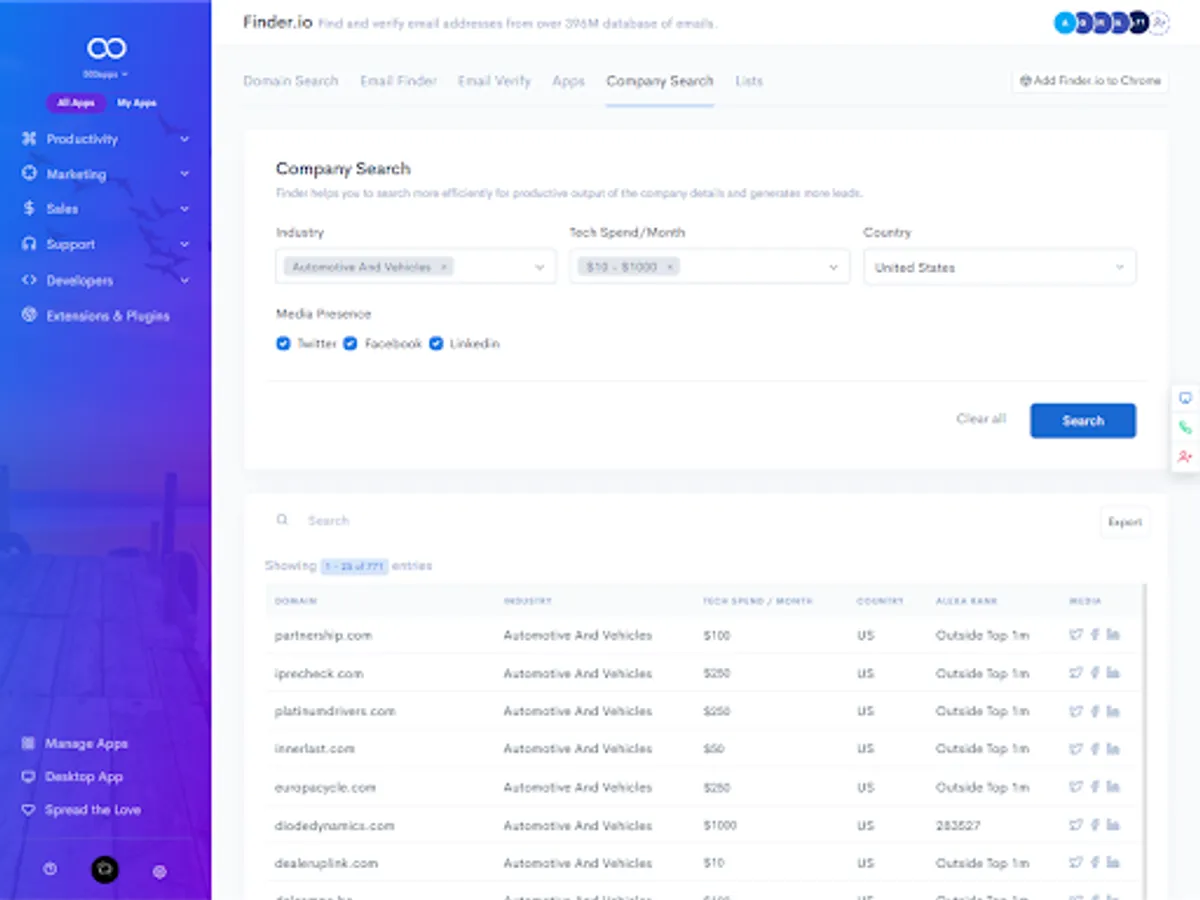Image resolution: width=1200 pixels, height=900 pixels.
Task: Click the innerlast.com domain cell
Action: (x=314, y=748)
